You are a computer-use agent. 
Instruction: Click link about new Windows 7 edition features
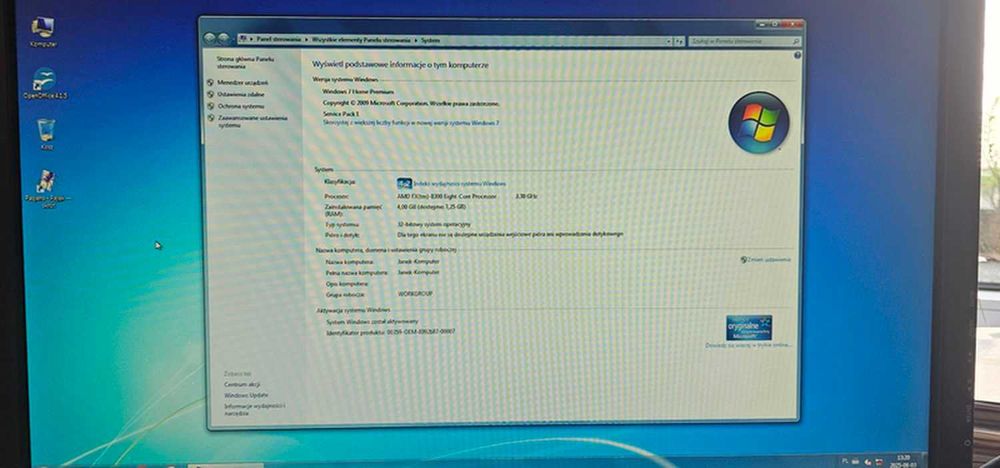[411, 122]
